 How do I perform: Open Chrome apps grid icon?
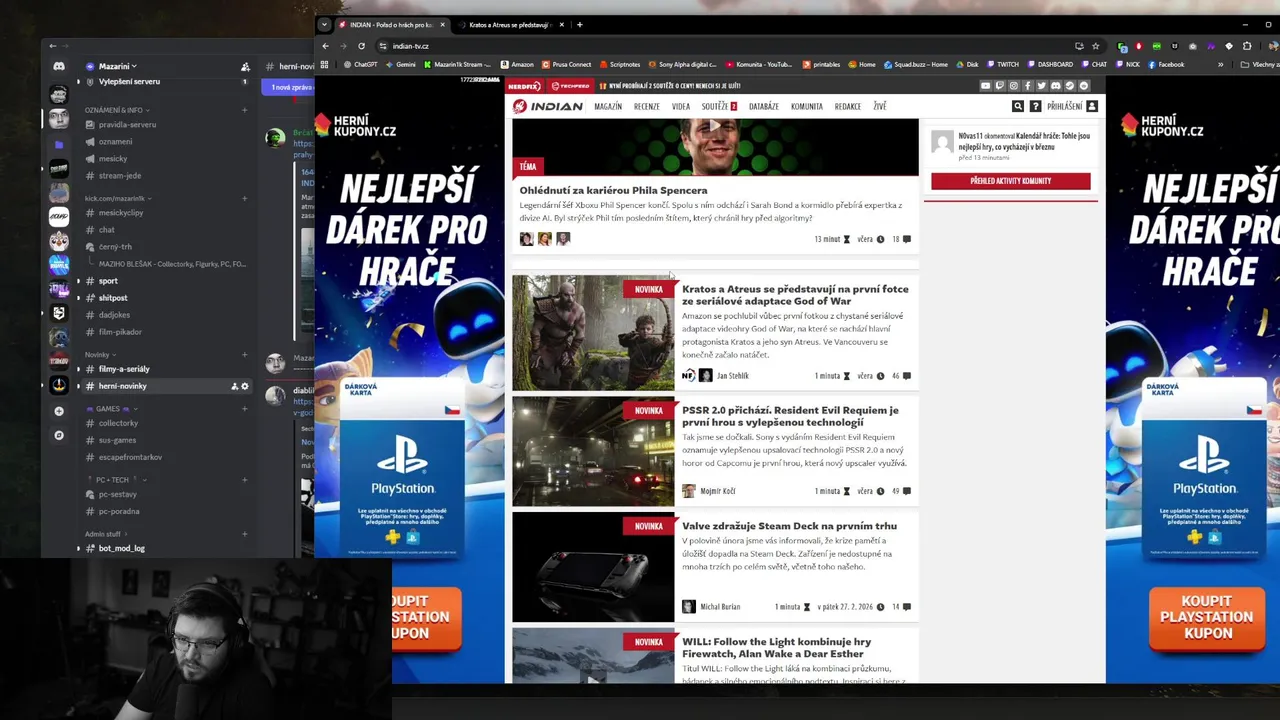coord(324,65)
